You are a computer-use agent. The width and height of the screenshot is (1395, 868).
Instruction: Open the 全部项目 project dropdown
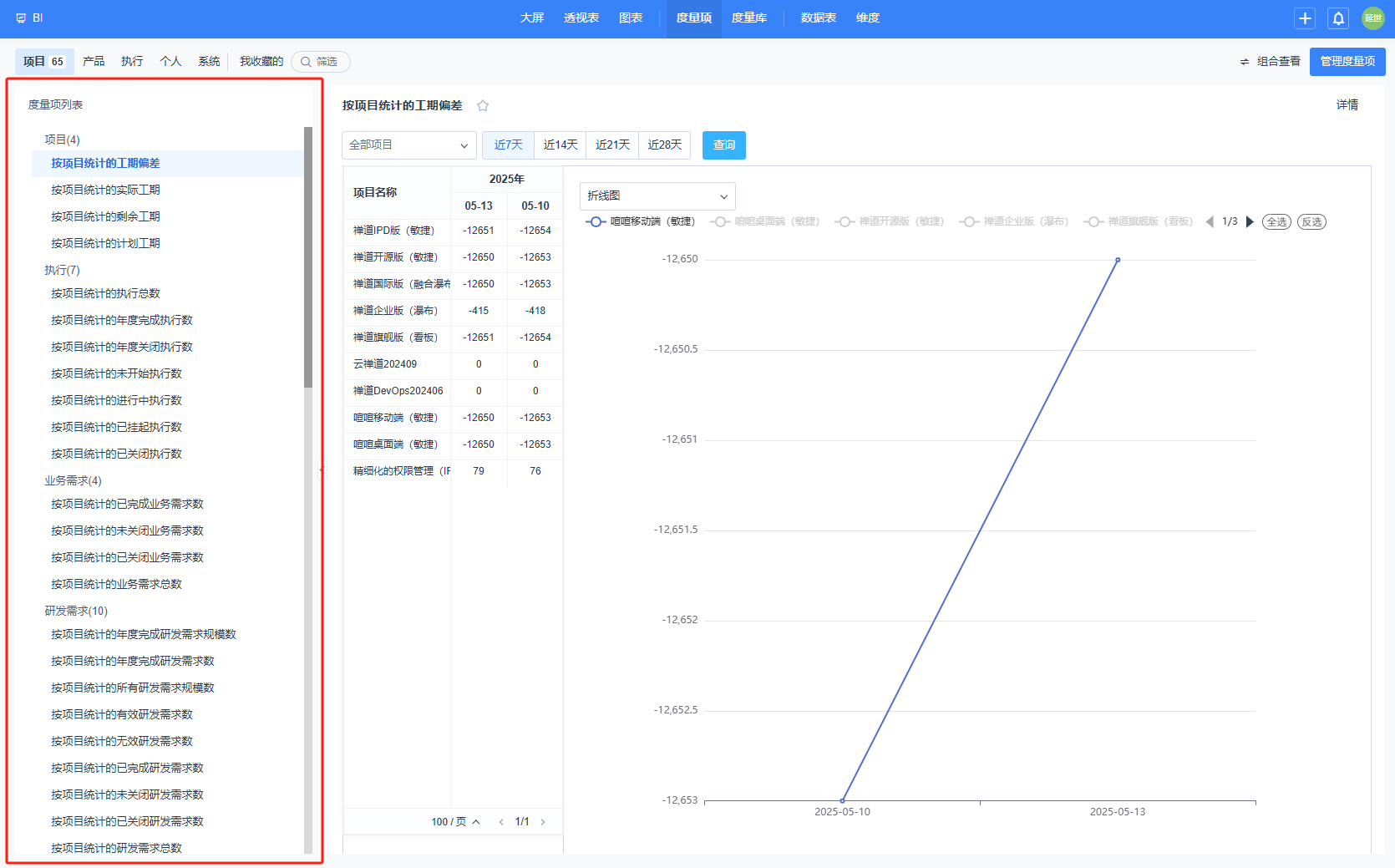point(408,145)
